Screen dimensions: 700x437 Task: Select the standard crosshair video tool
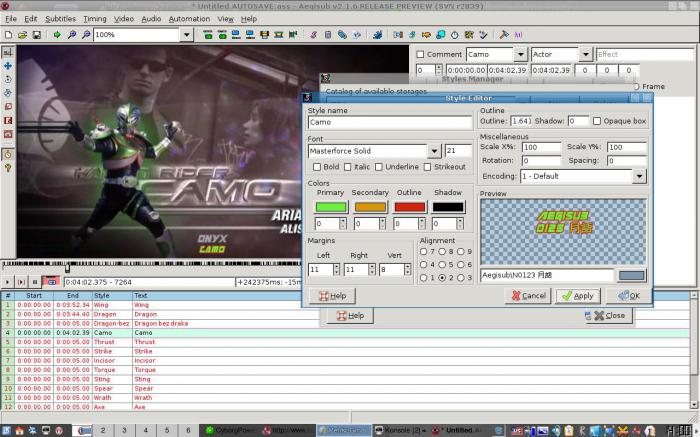(x=8, y=52)
